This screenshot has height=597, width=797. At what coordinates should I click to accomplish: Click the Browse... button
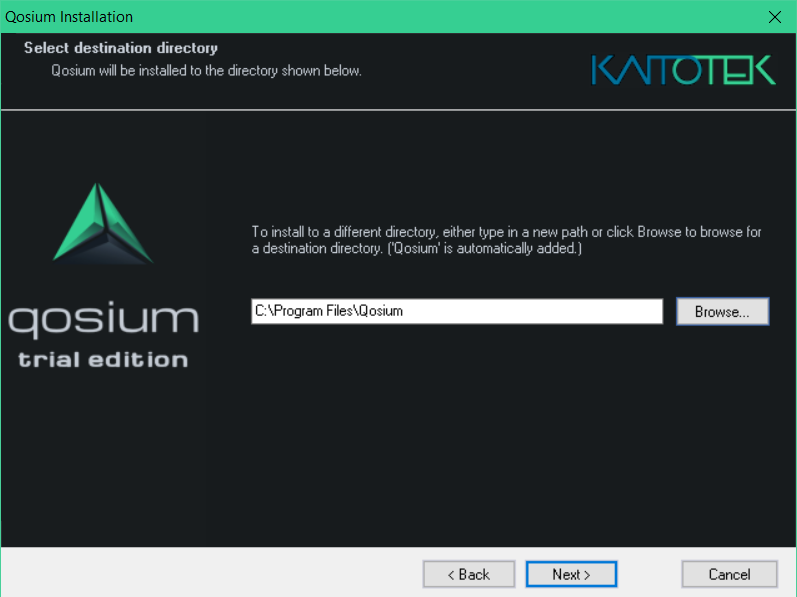point(722,311)
